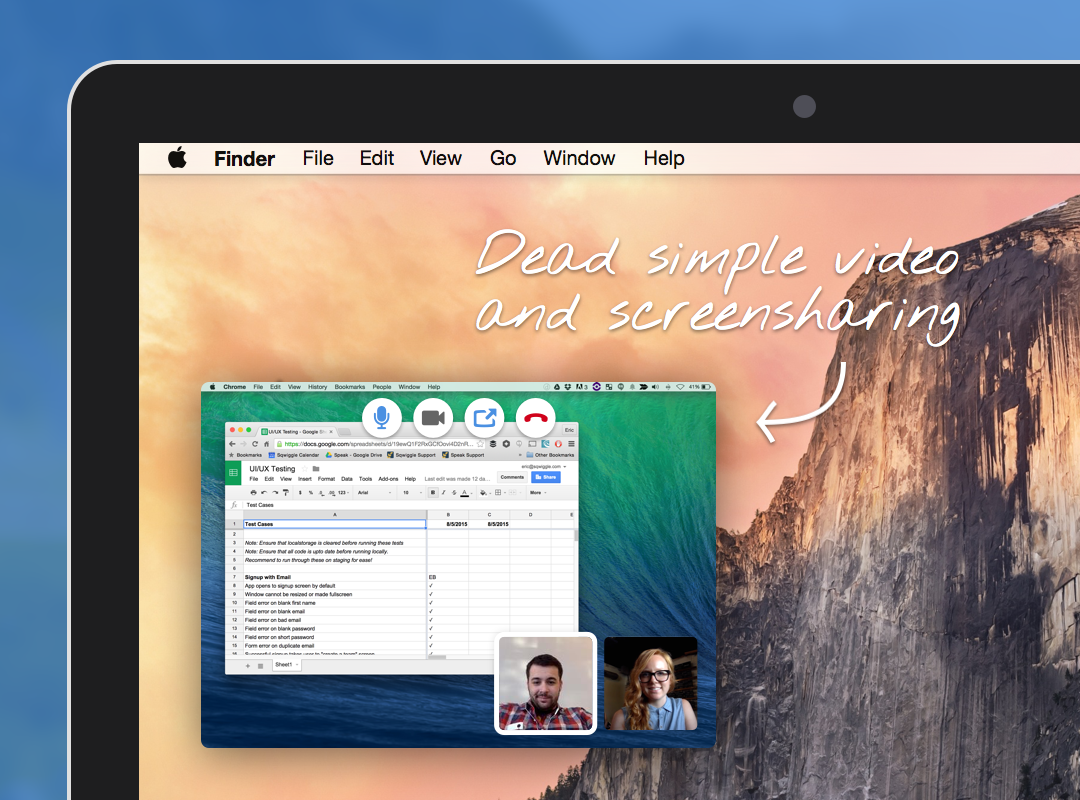This screenshot has width=1080, height=800.
Task: Open the font size 10 dropdown
Action: (412, 493)
